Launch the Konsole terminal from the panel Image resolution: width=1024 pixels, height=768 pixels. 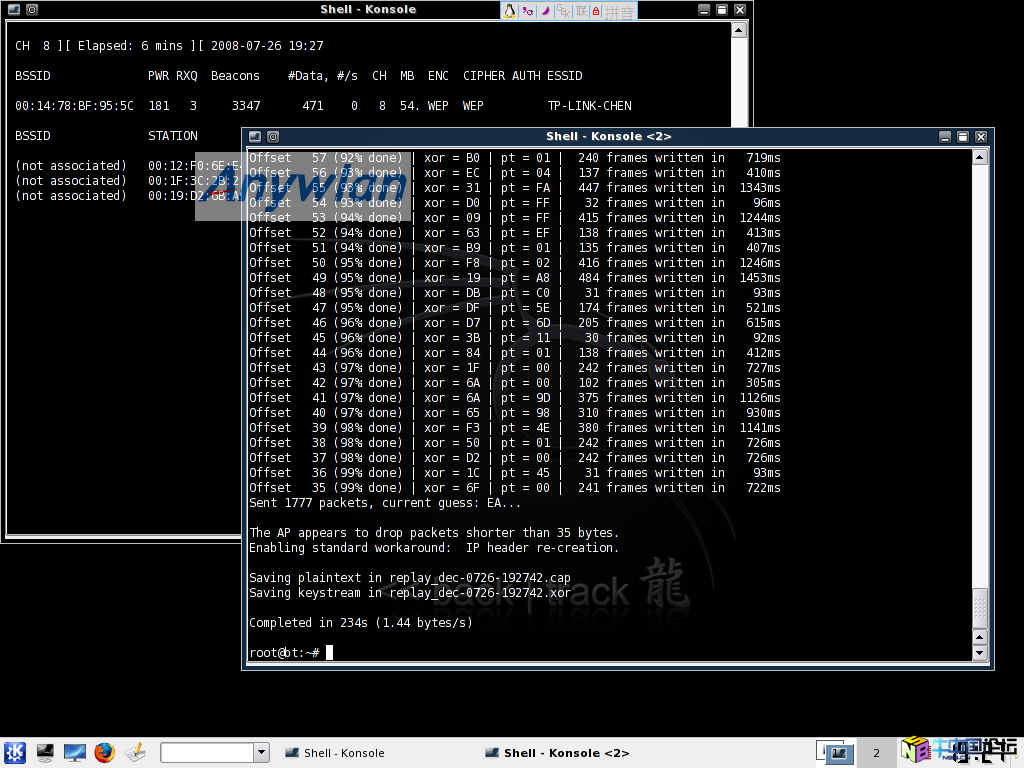[x=45, y=752]
